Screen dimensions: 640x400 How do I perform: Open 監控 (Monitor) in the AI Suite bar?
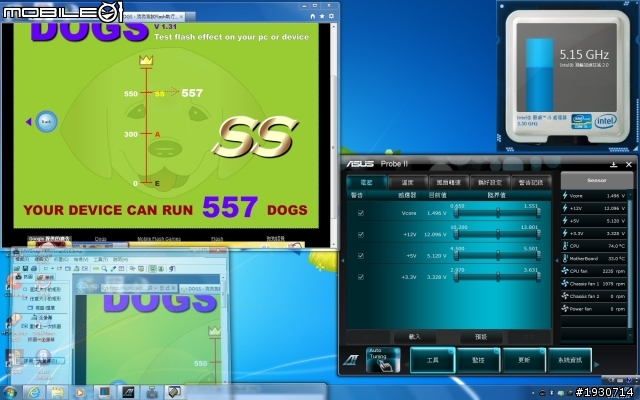pos(478,360)
